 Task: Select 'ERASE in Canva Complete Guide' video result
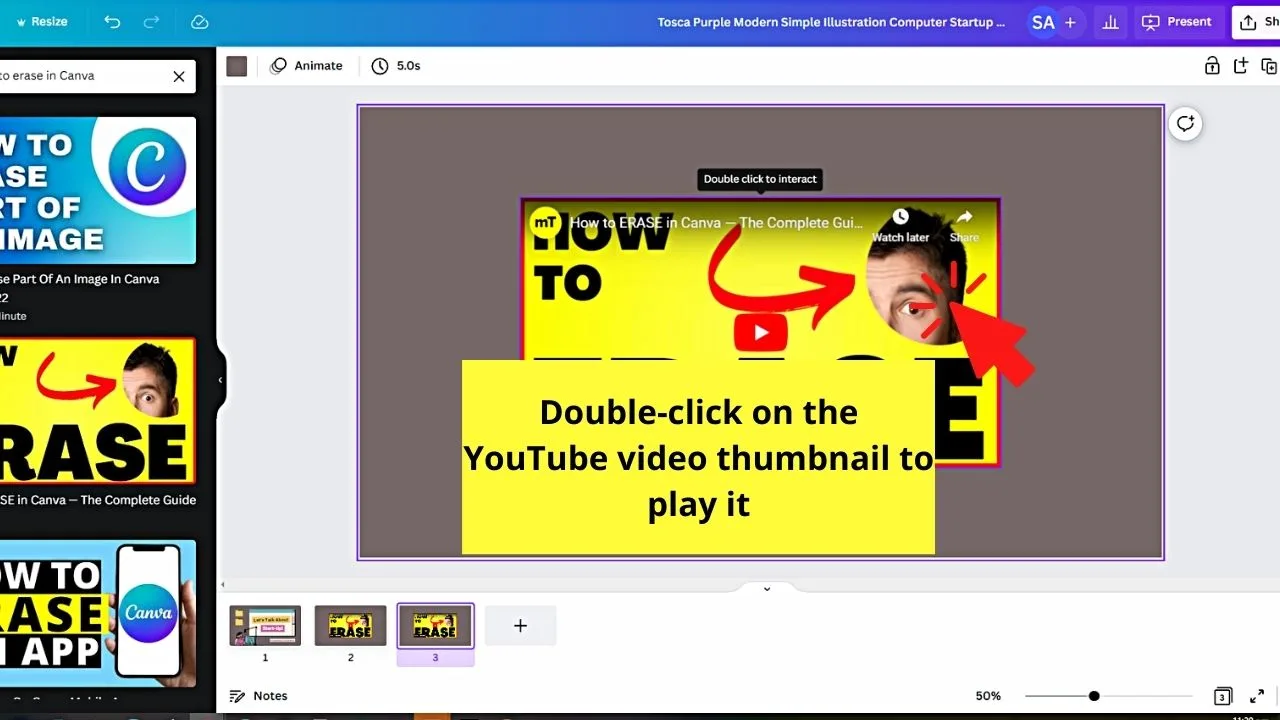[x=98, y=411]
